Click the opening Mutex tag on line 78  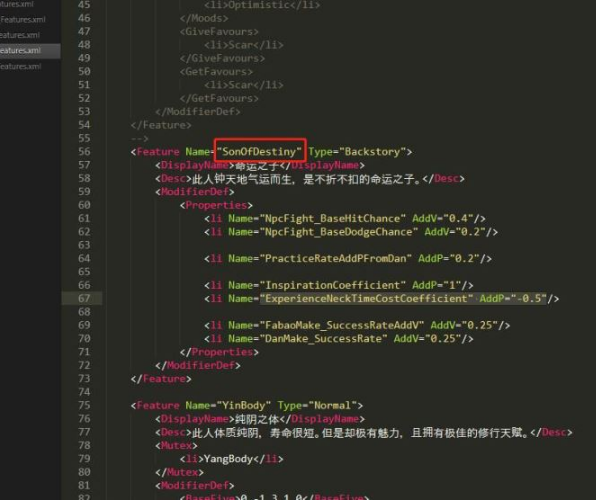click(x=176, y=445)
